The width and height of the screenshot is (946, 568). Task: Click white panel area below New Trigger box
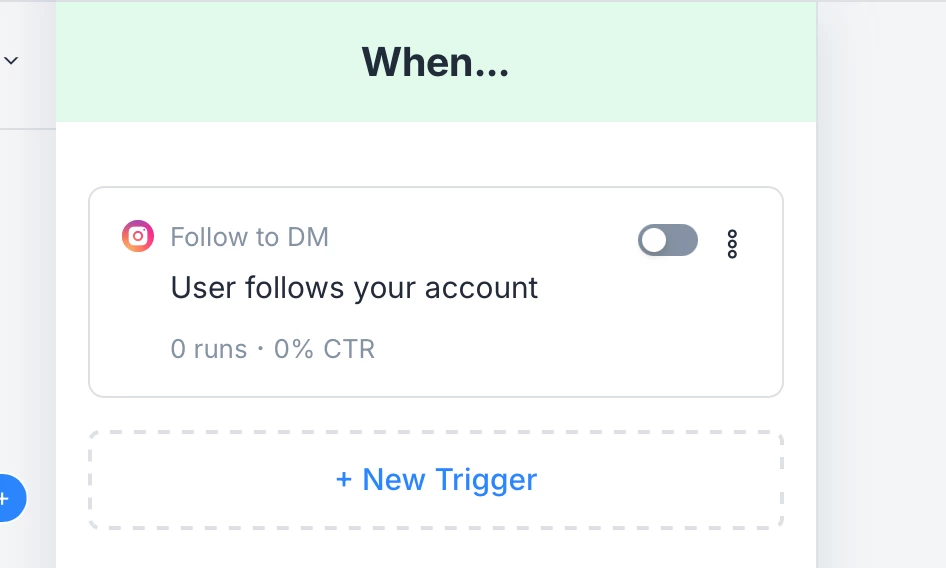[436, 550]
